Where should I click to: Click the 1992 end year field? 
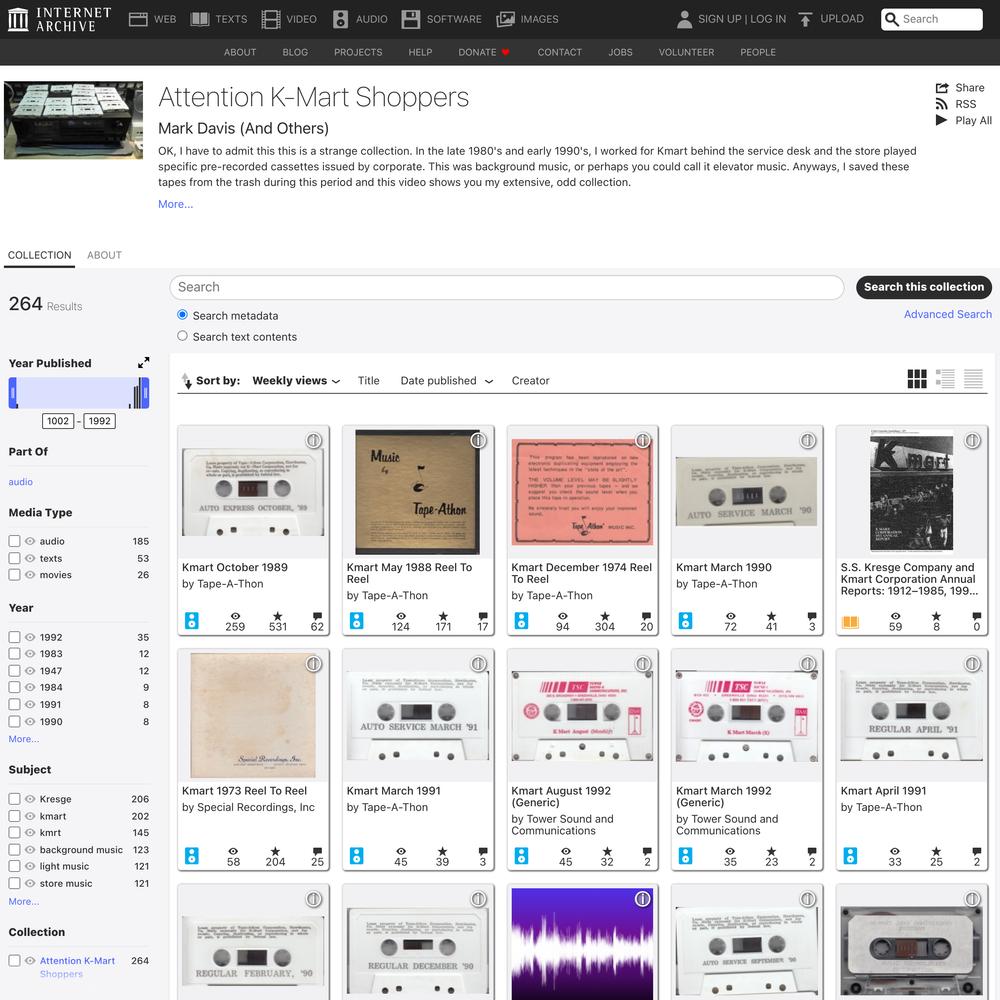(99, 421)
